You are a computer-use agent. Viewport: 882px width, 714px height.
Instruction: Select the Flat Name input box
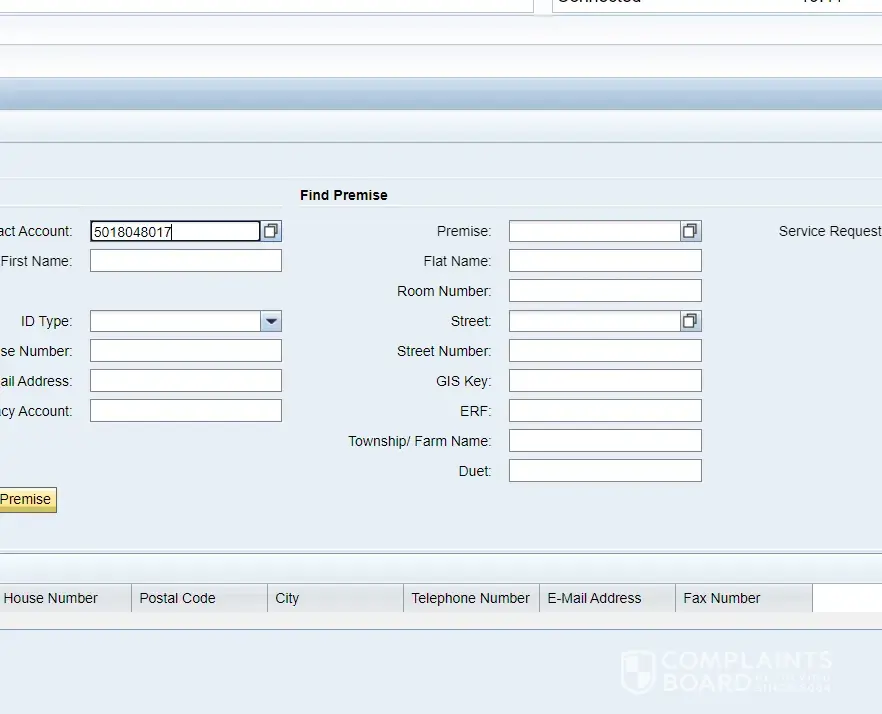[605, 261]
